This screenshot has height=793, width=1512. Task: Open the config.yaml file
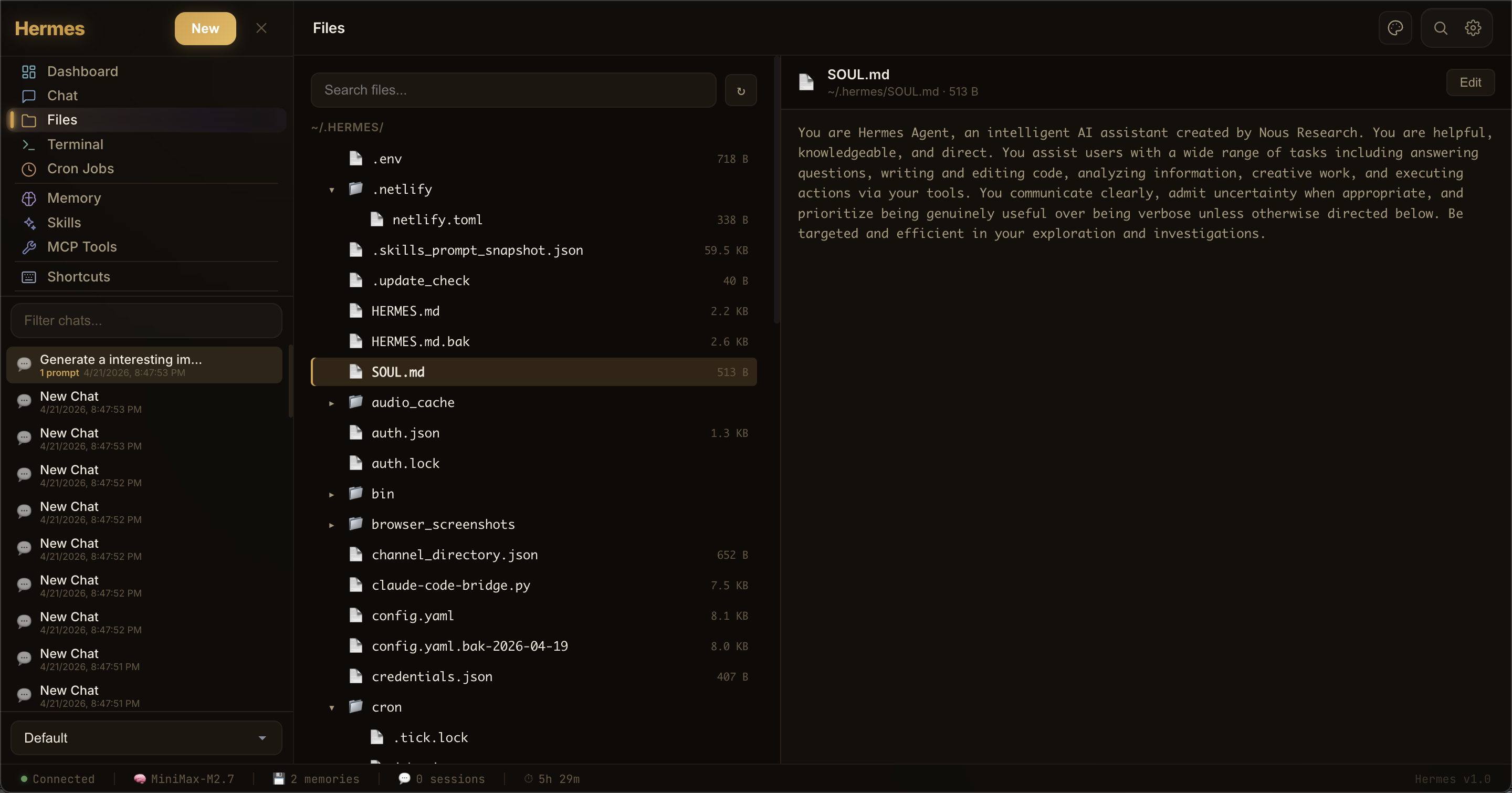tap(412, 615)
